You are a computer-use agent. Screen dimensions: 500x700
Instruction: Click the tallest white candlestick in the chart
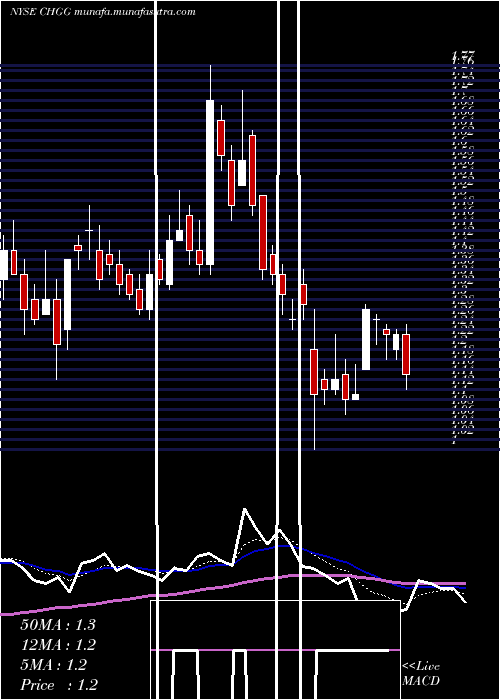210,182
